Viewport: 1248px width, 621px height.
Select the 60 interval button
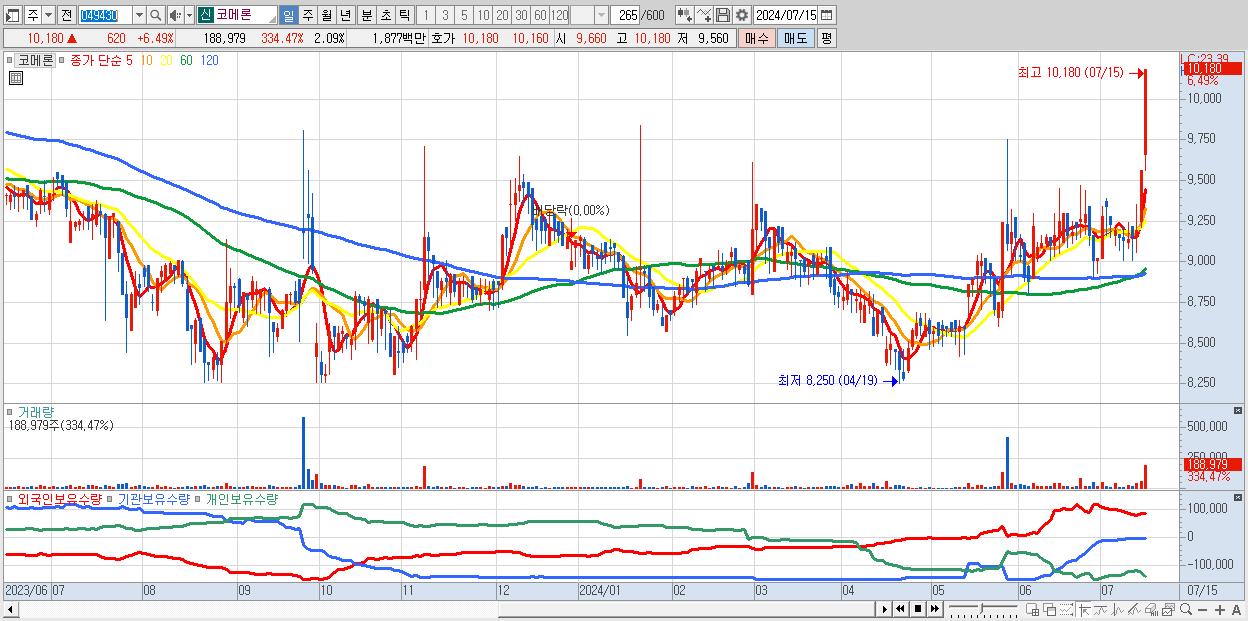tap(540, 15)
